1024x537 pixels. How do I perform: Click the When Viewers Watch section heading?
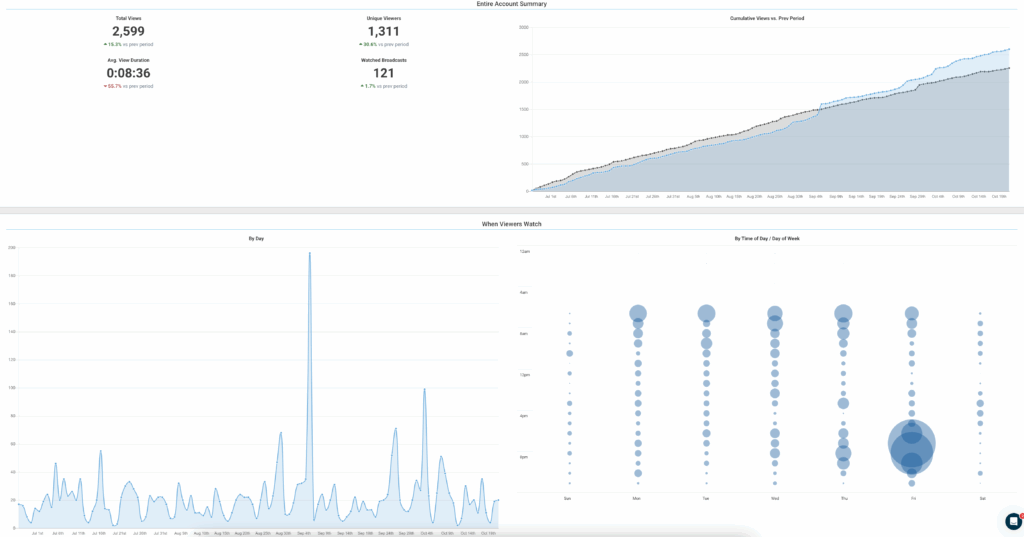(x=511, y=224)
